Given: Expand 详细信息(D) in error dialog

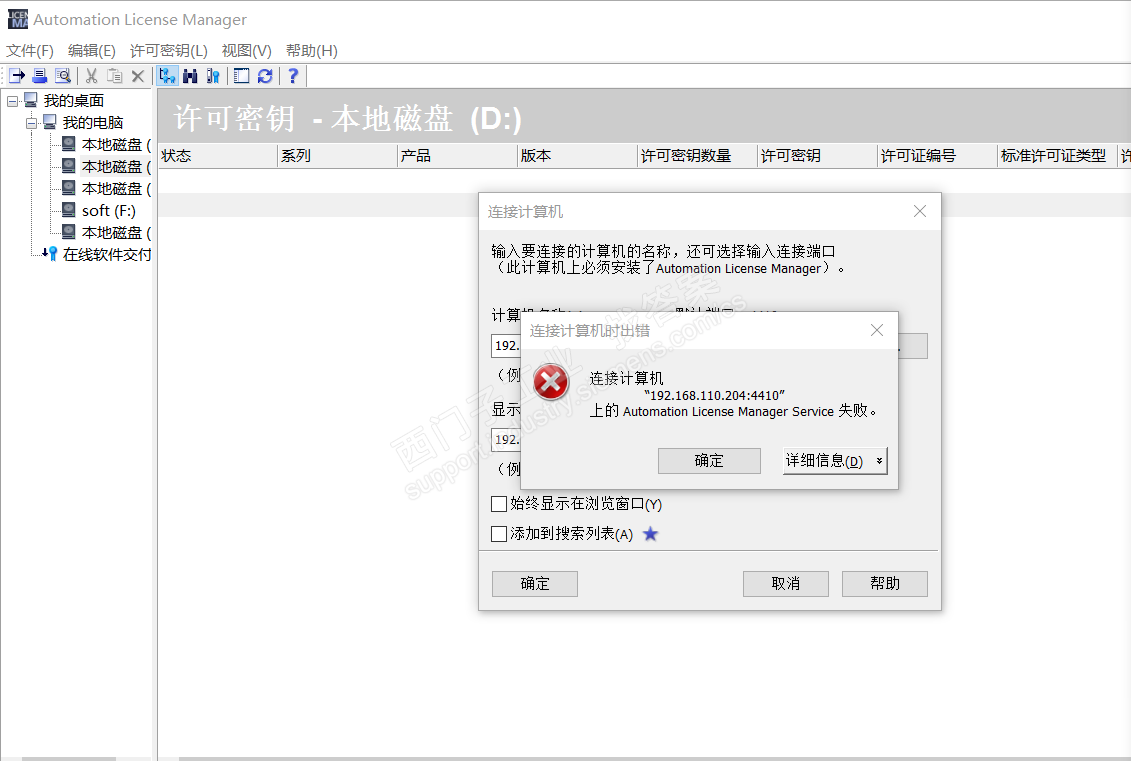Looking at the screenshot, I should pos(835,461).
